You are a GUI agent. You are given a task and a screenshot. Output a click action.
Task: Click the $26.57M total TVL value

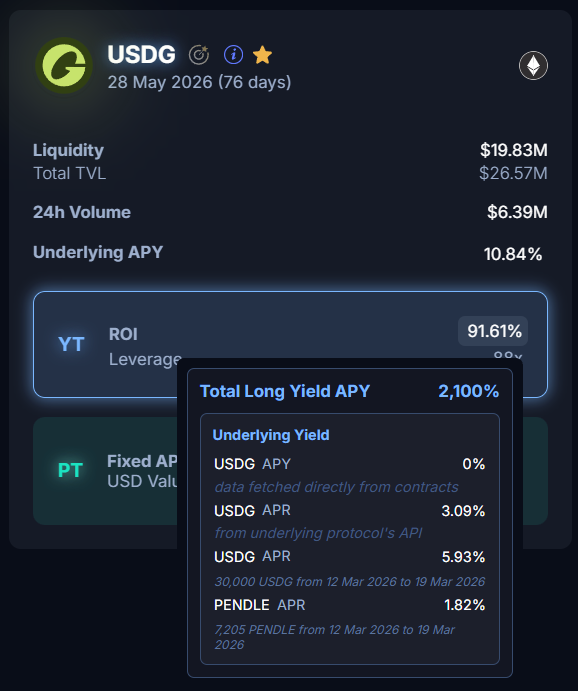click(x=513, y=173)
